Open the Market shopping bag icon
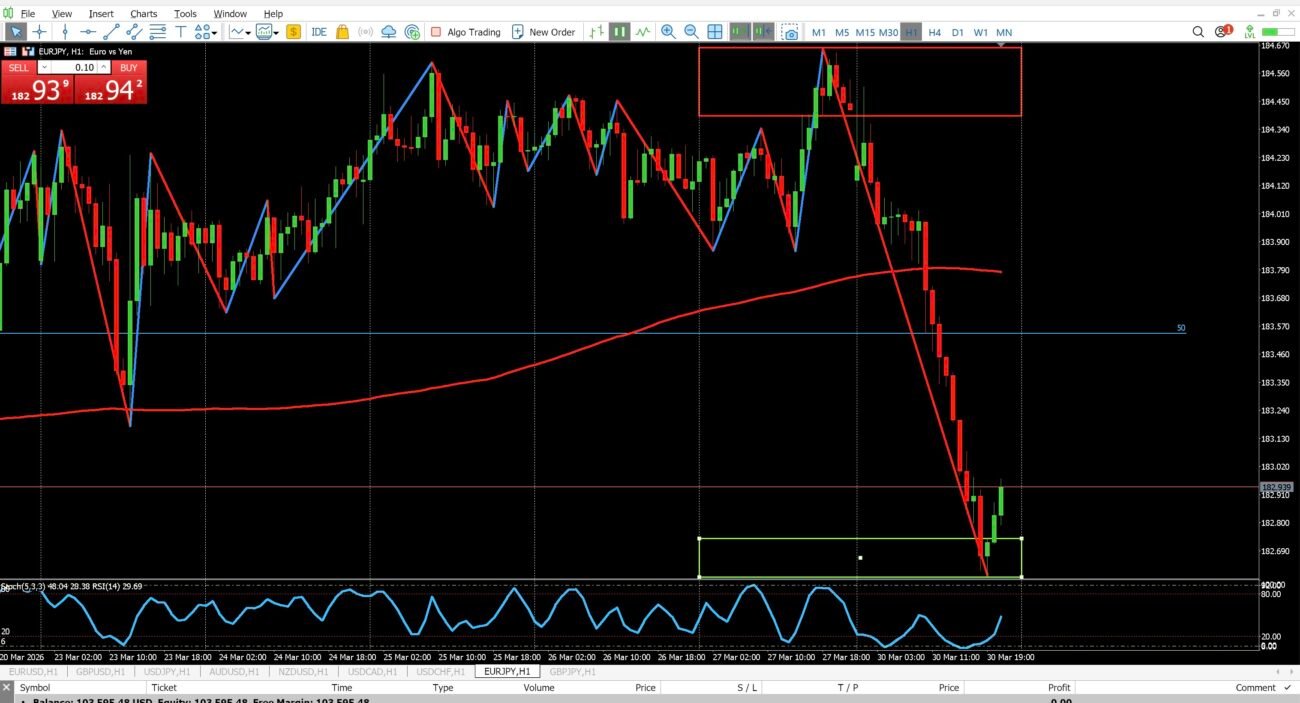Screen dimensions: 1300x703 [343, 32]
